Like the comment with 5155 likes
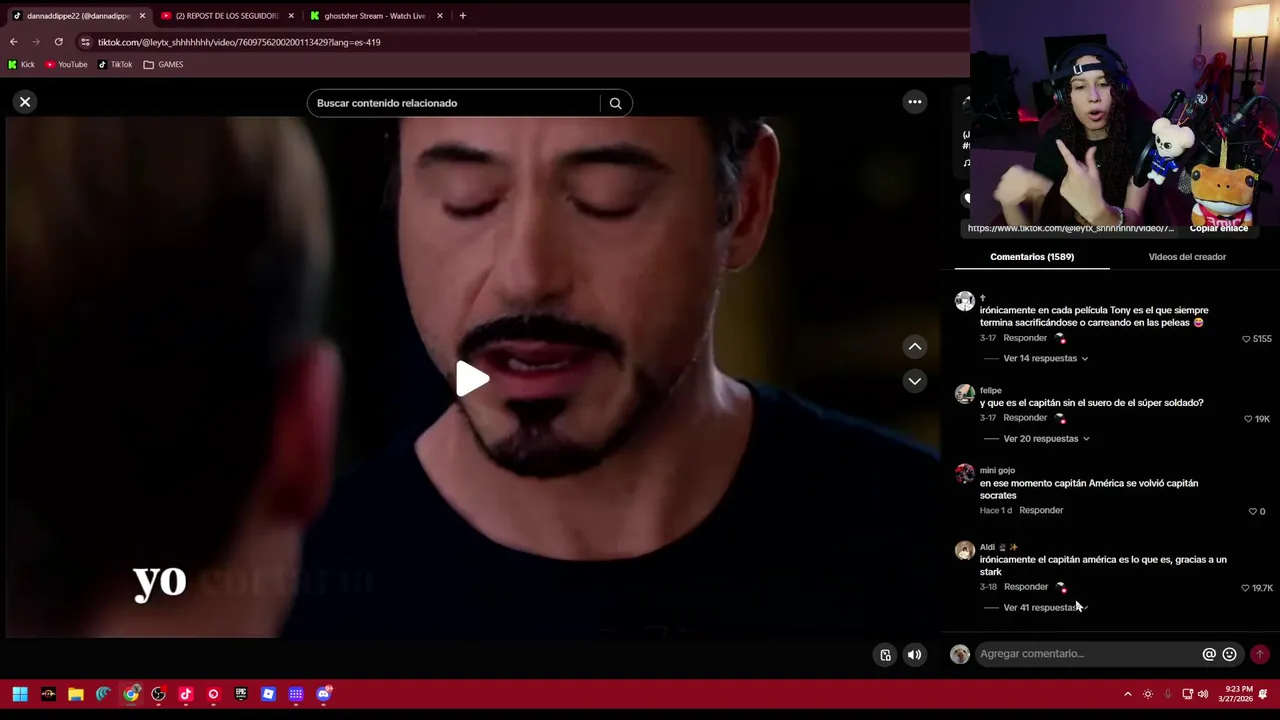The height and width of the screenshot is (720, 1280). click(x=1246, y=339)
